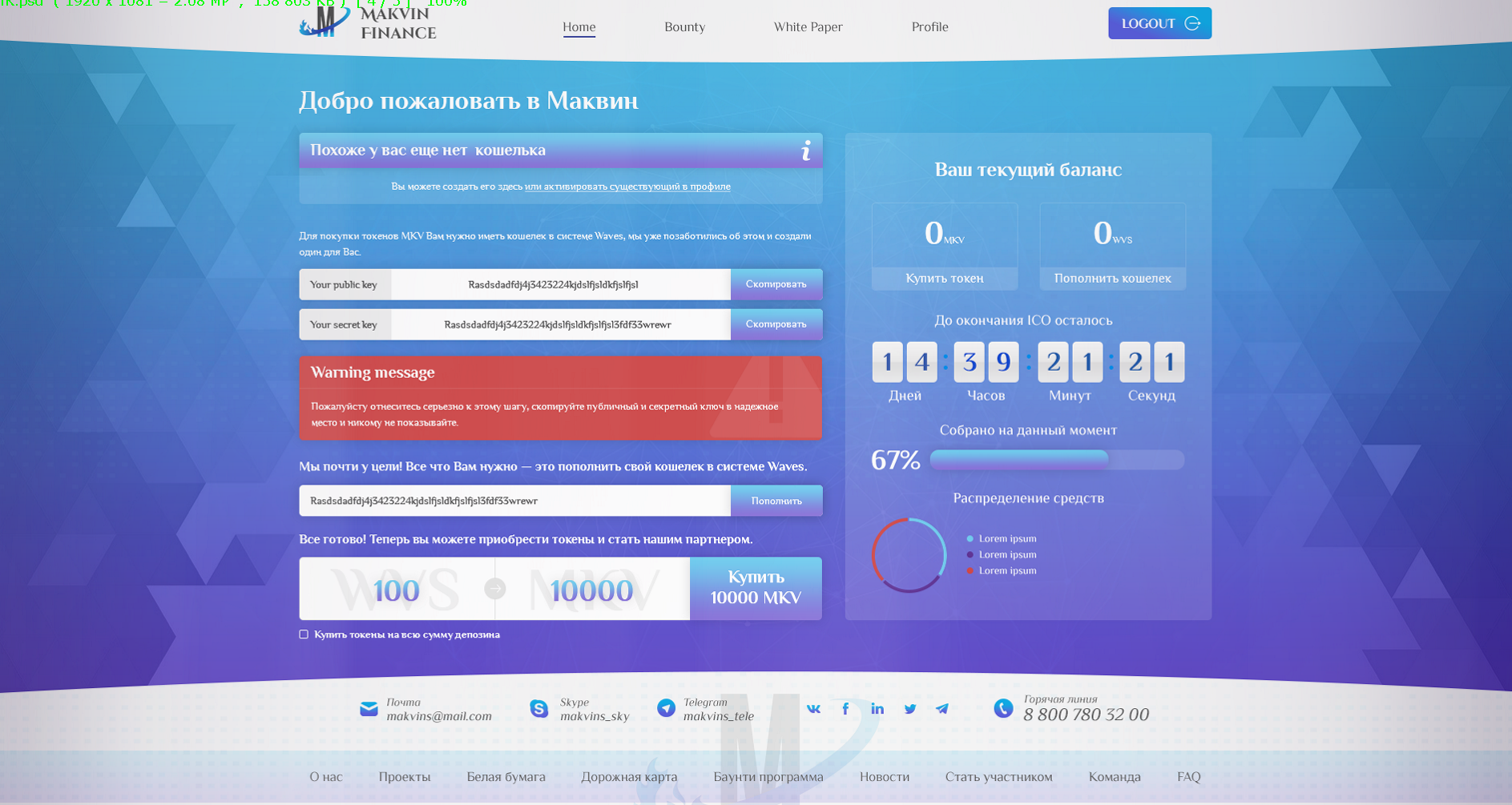Click the blue Lorem ipsum legend entry
1512x805 pixels.
pyautogui.click(x=1002, y=539)
